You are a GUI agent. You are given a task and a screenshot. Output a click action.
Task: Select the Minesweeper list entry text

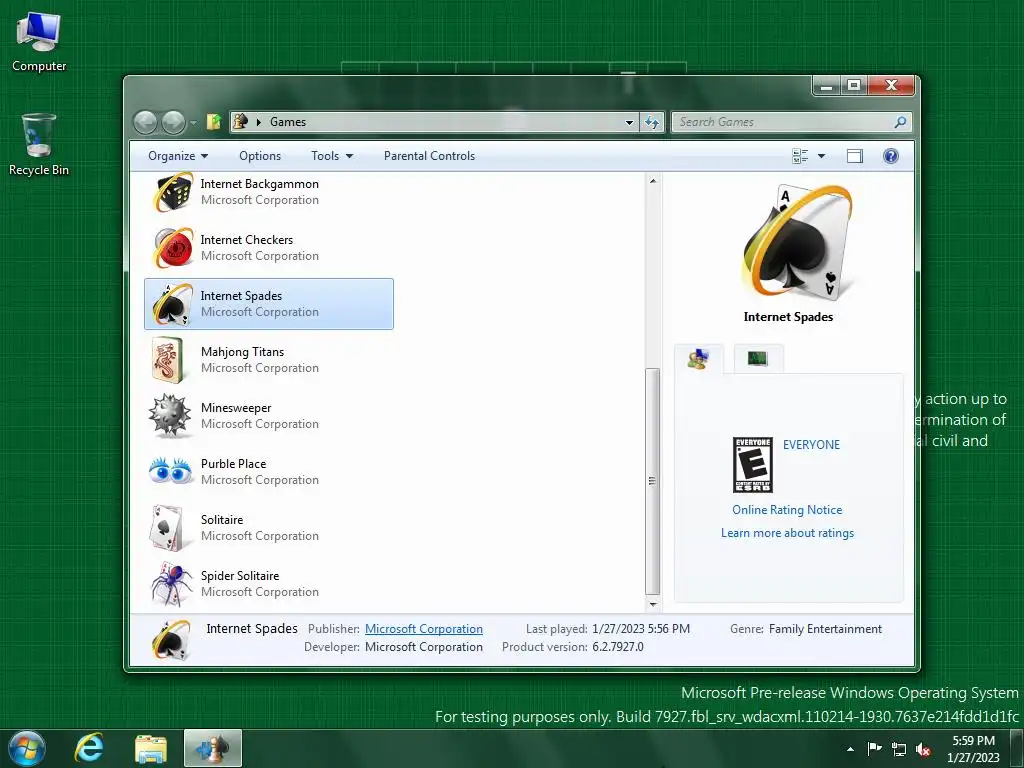click(236, 408)
